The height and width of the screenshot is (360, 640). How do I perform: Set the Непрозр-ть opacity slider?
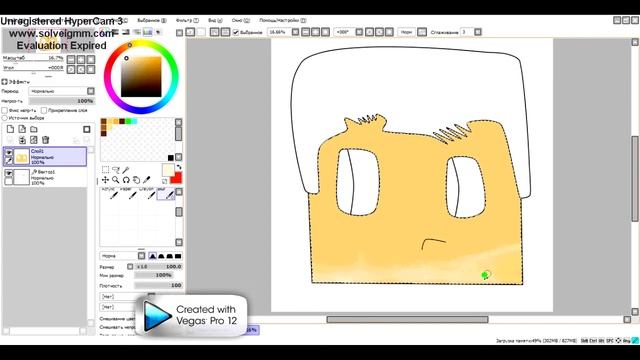point(62,101)
